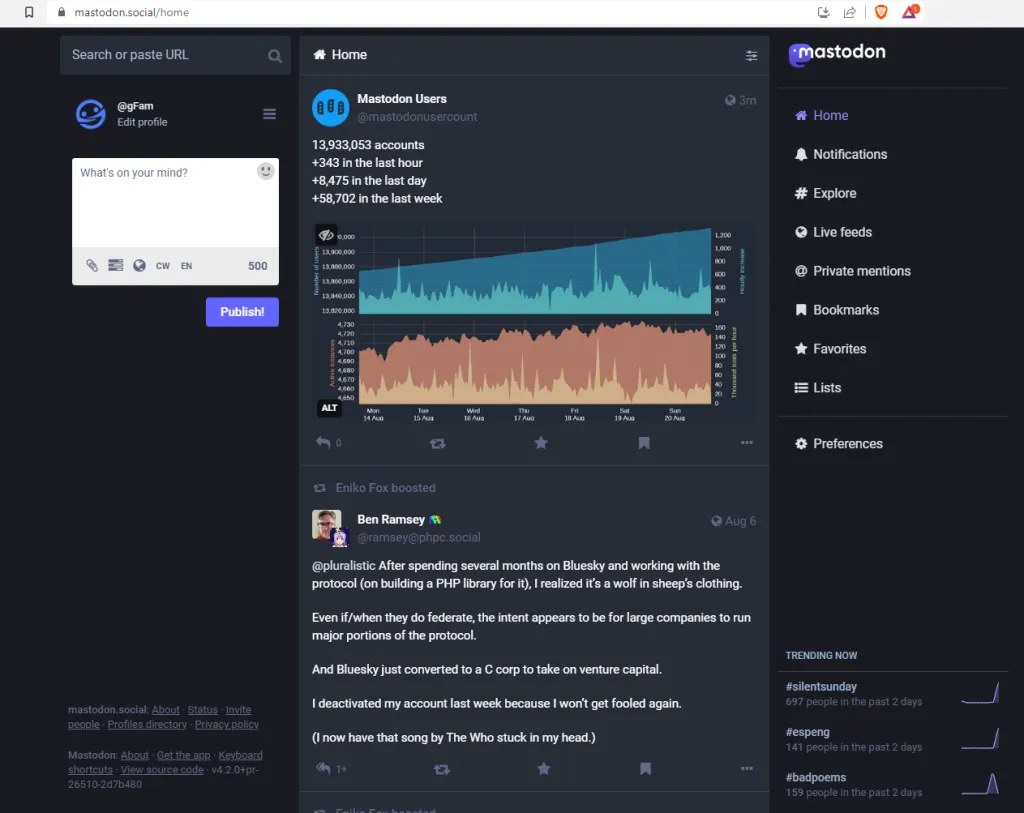Open the hamburger menu beside @gFam

[x=269, y=114]
